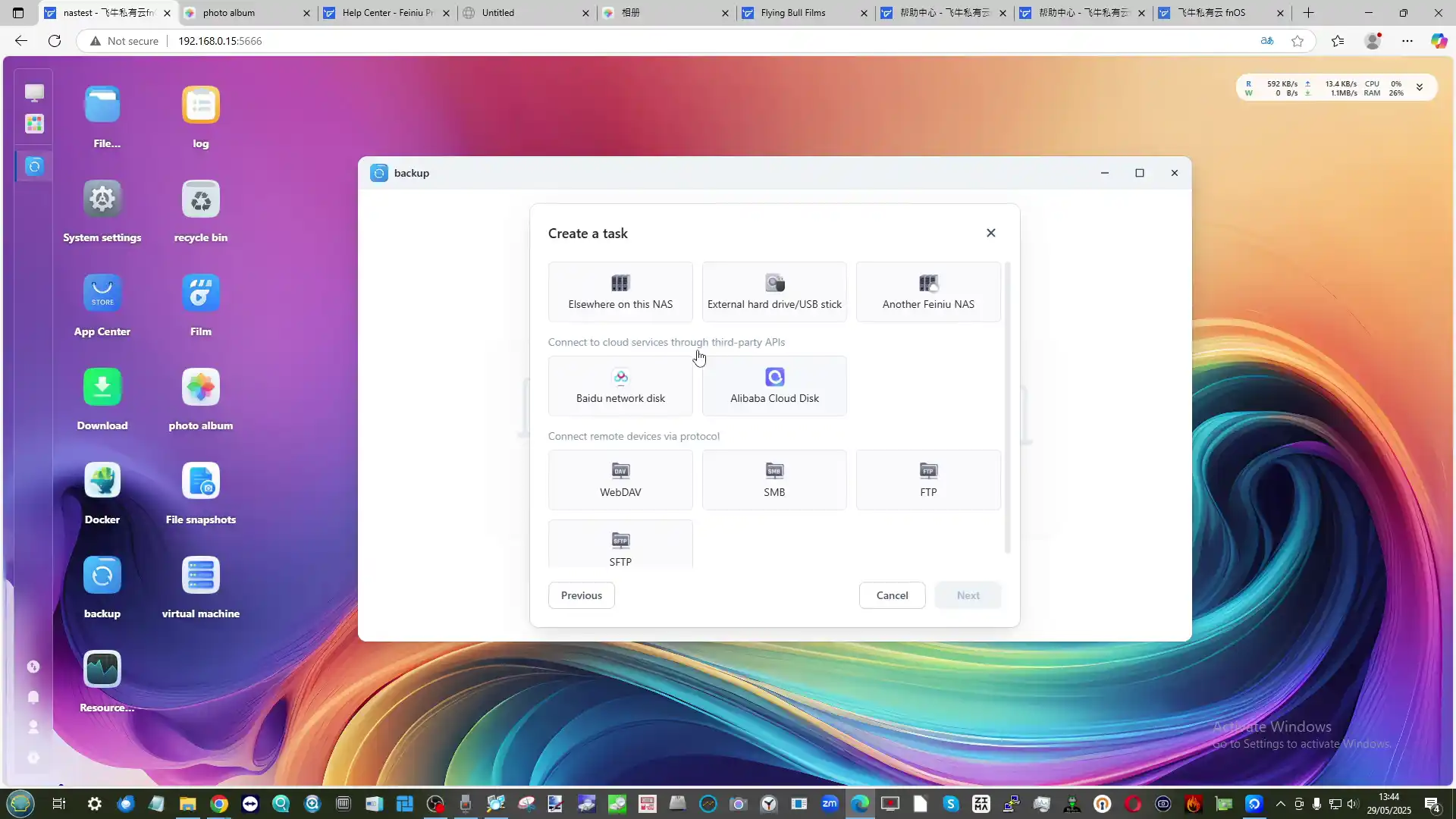Open taskbar clock showing 13:44

pyautogui.click(x=1389, y=804)
